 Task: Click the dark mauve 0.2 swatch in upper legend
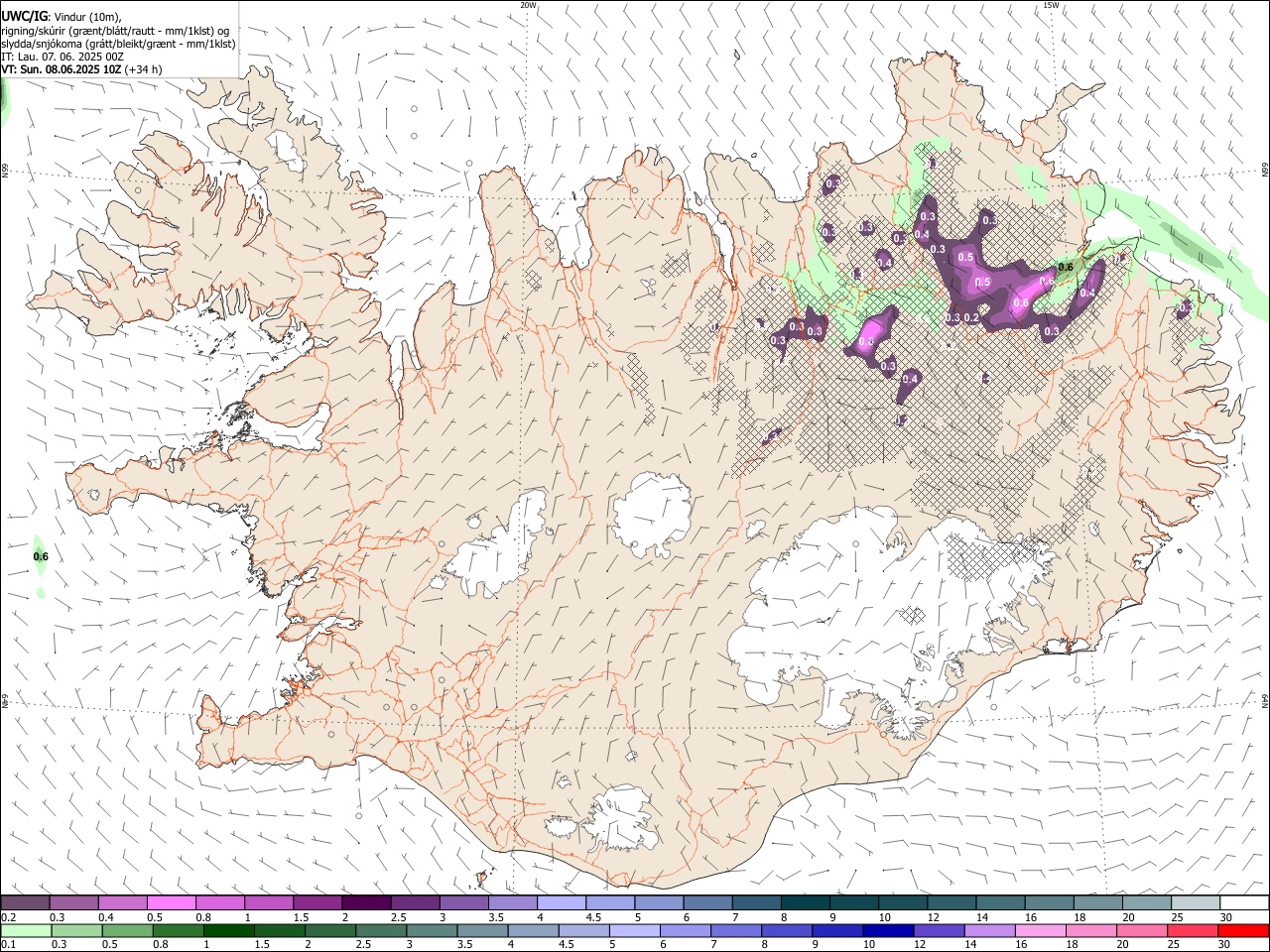25,903
